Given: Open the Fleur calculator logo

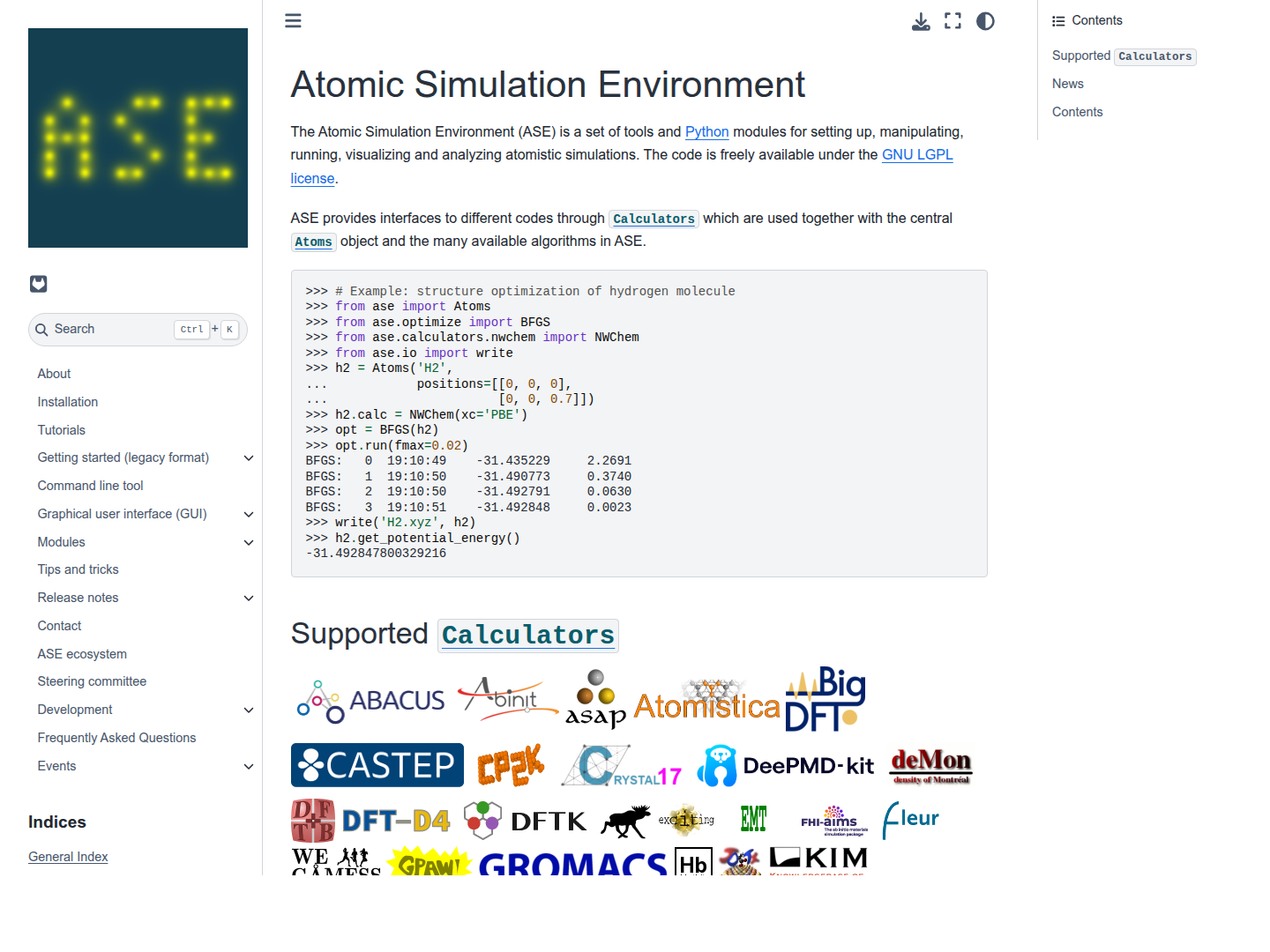Looking at the screenshot, I should [x=910, y=821].
